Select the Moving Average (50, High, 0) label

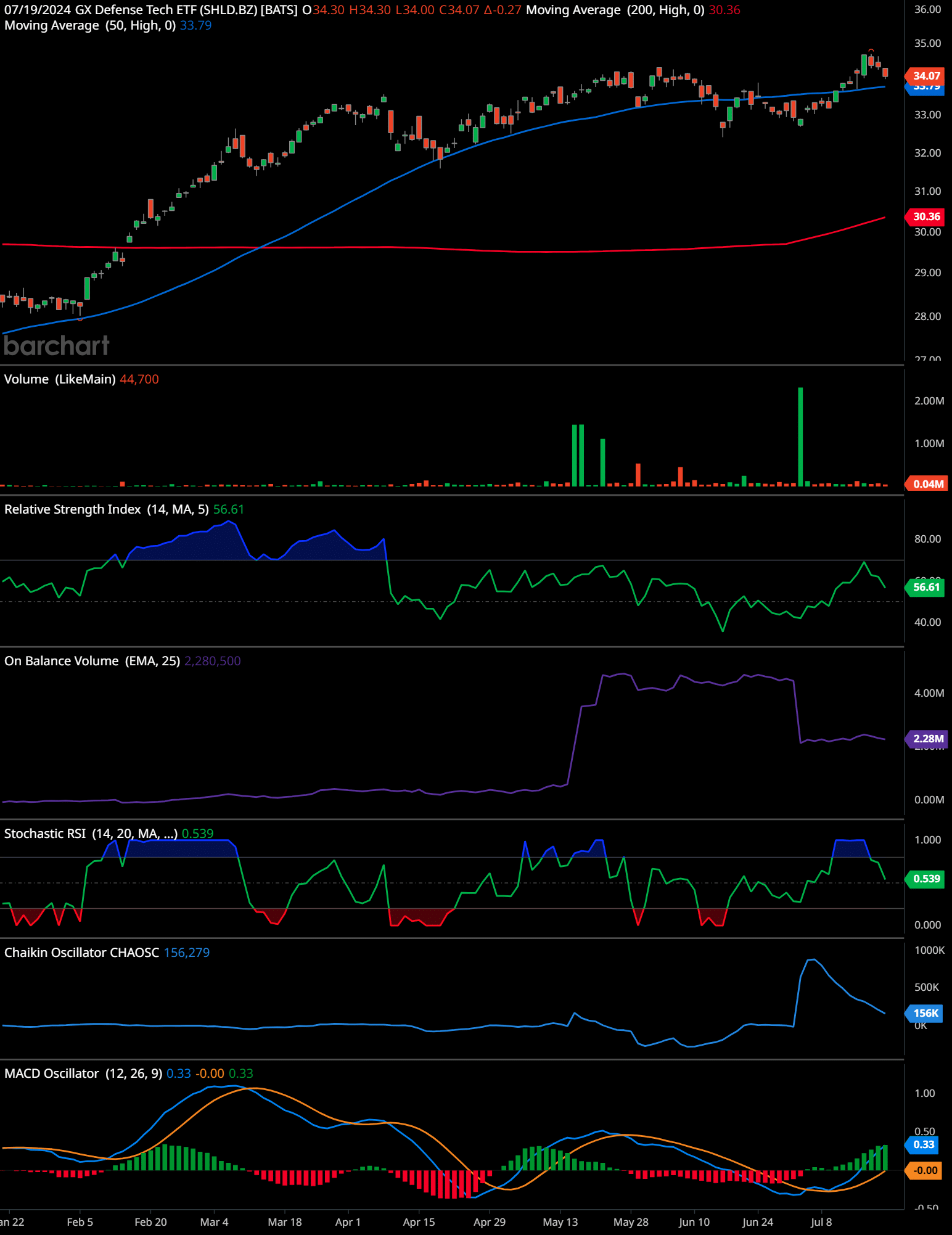point(90,25)
